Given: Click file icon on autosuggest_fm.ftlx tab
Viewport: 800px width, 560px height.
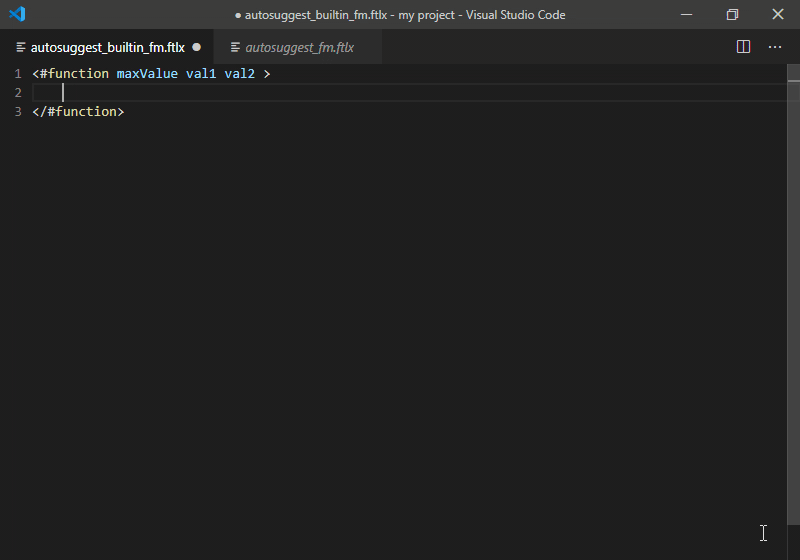Looking at the screenshot, I should coord(235,47).
